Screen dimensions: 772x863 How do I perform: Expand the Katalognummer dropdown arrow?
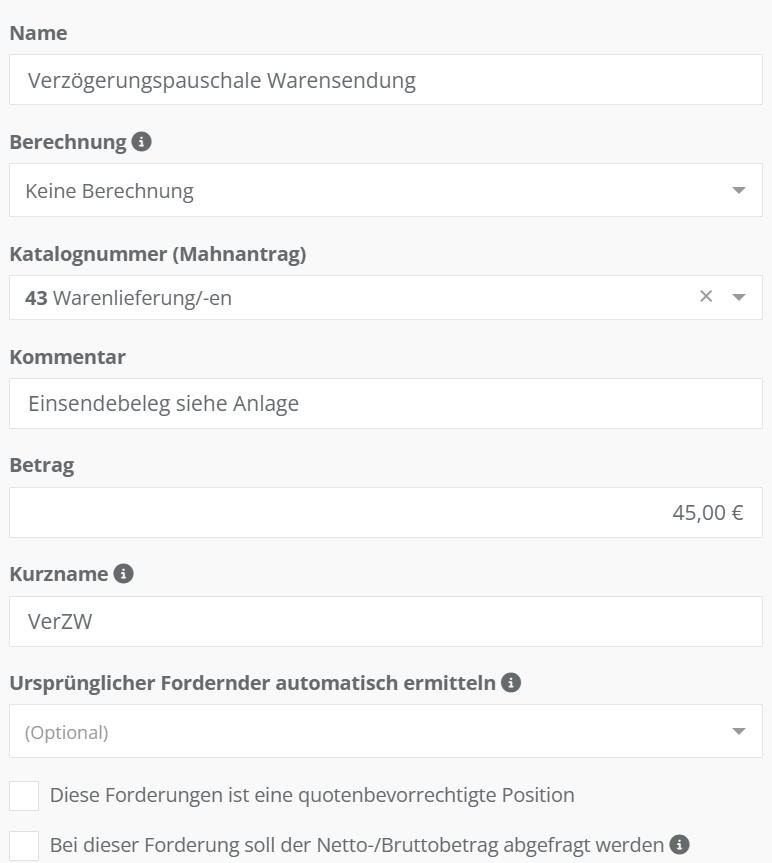click(739, 297)
